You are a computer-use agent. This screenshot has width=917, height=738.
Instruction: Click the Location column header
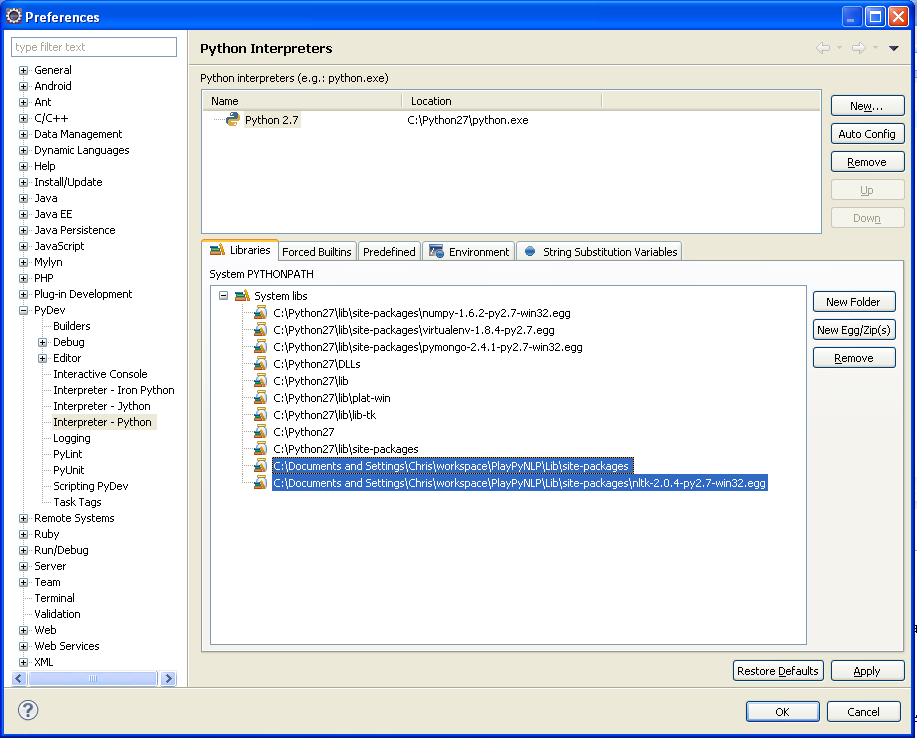tap(502, 101)
